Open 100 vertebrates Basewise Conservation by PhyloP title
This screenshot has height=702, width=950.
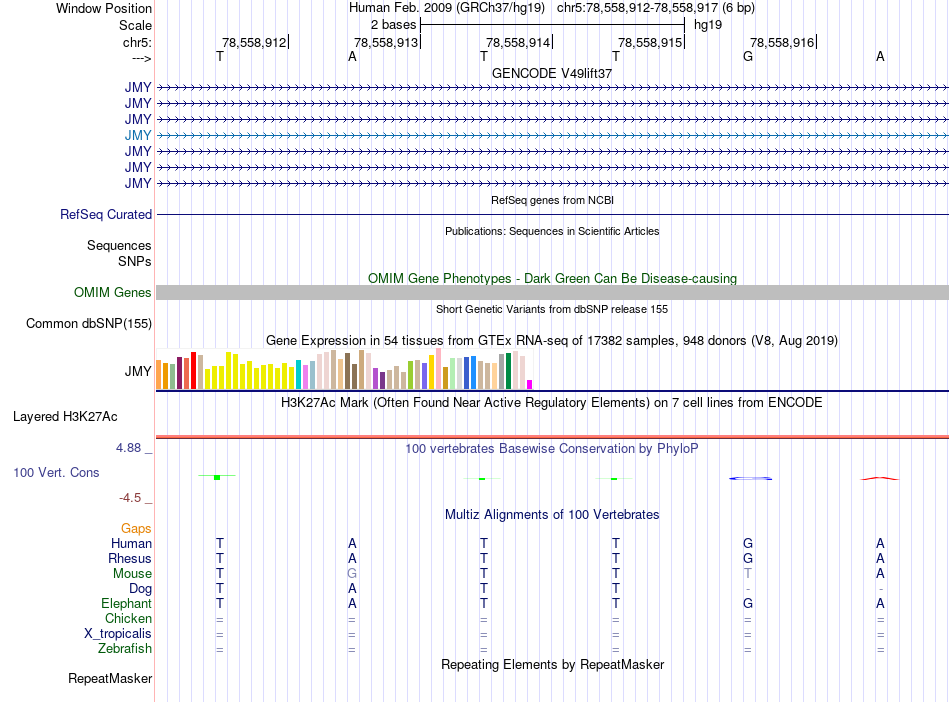pyautogui.click(x=552, y=449)
